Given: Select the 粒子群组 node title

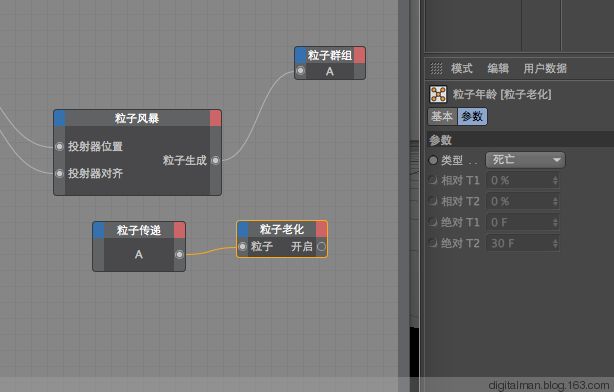Looking at the screenshot, I should point(330,55).
